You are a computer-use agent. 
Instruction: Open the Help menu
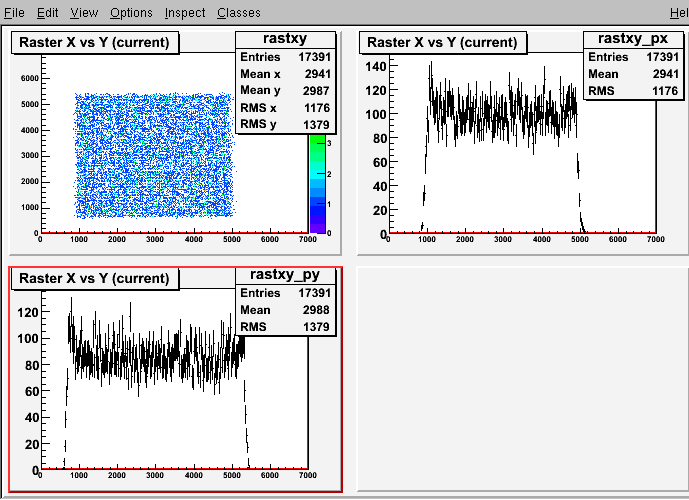point(679,13)
